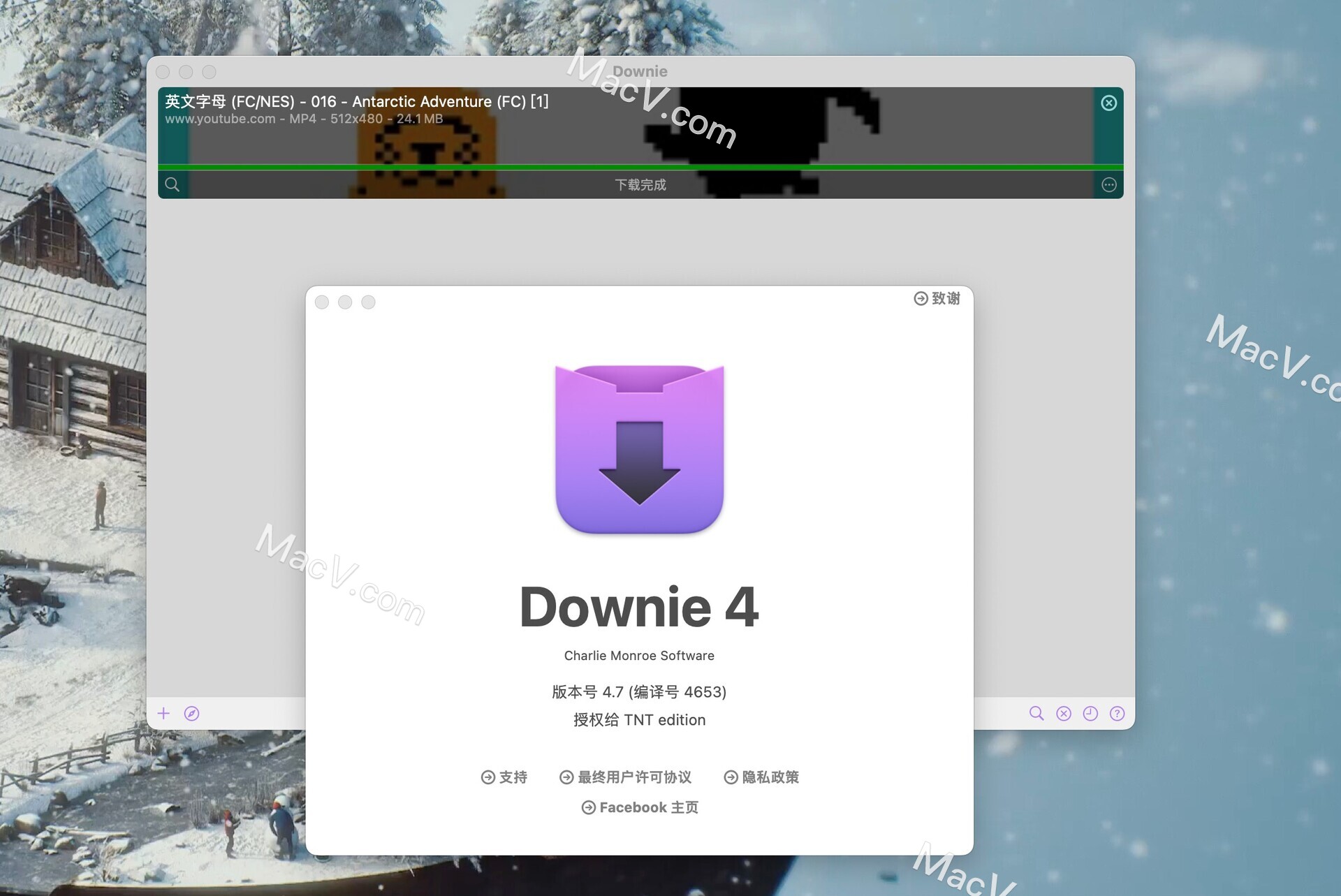Open the 致谢 acknowledgements link
This screenshot has width=1341, height=896.
[937, 298]
